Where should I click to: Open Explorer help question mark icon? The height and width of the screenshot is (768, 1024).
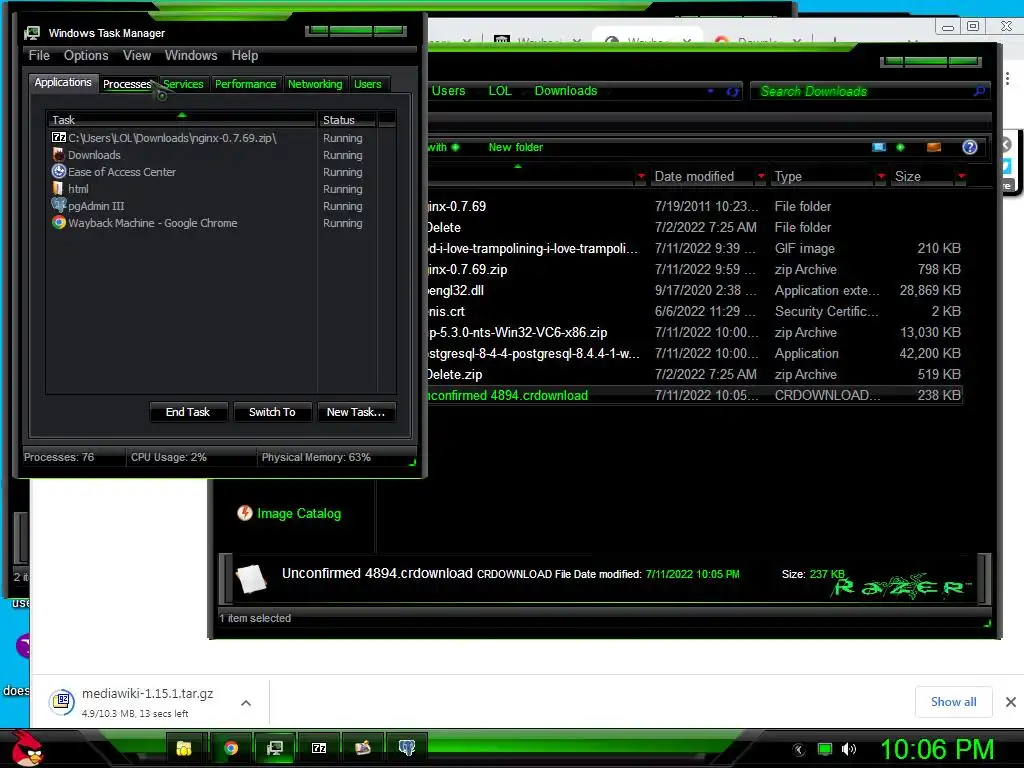pyautogui.click(x=969, y=147)
